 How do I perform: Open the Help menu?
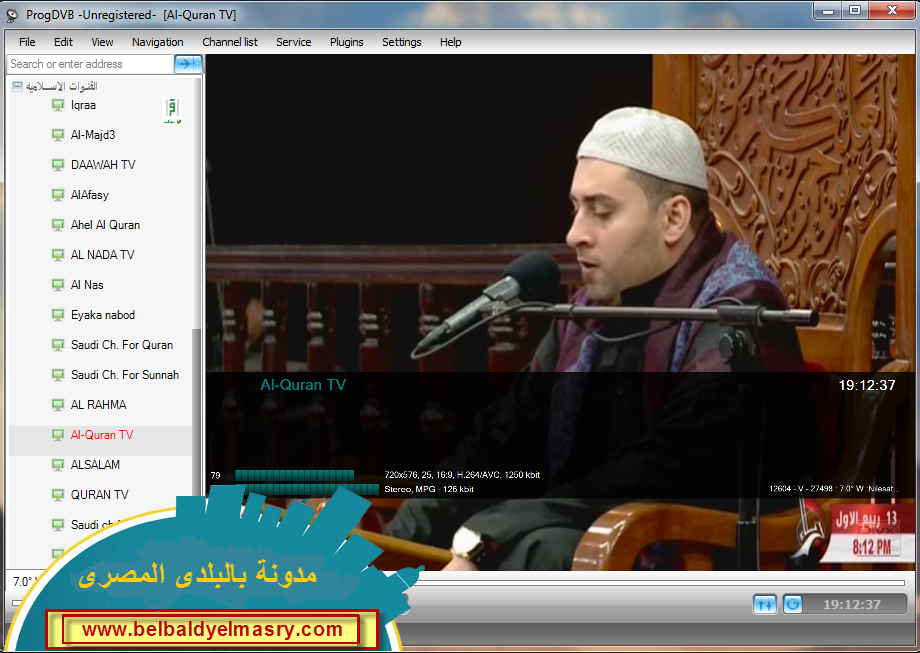(451, 42)
